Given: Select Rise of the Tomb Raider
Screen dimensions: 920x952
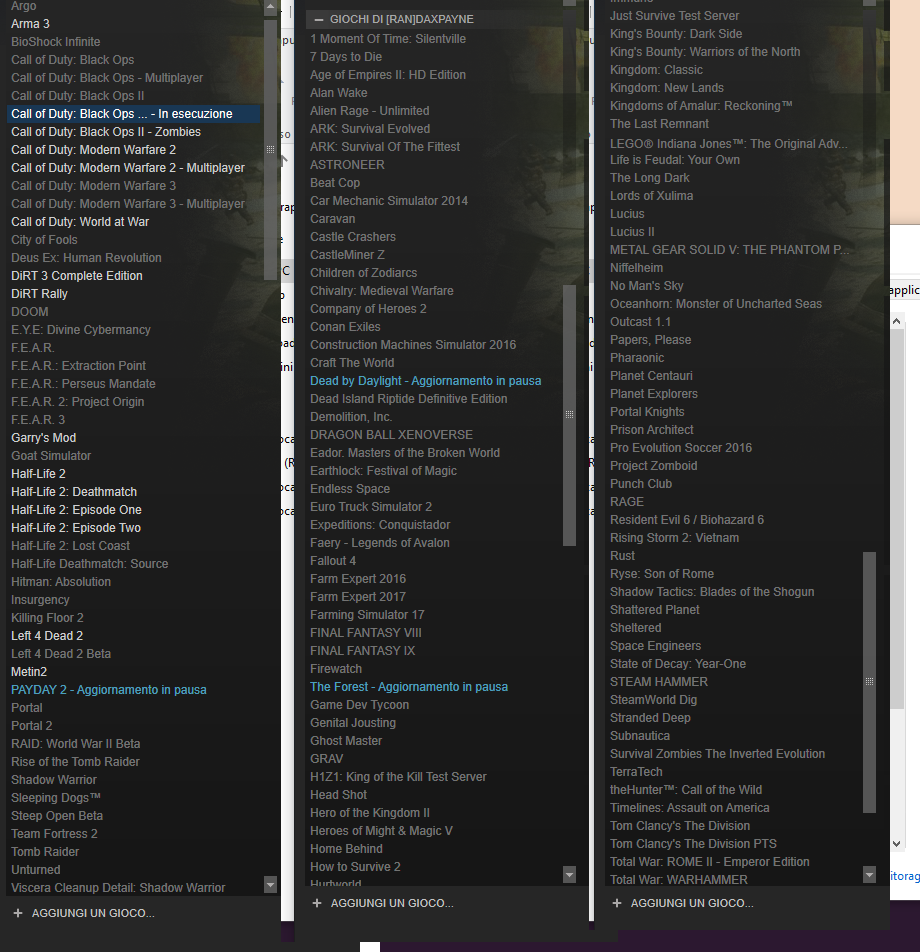Looking at the screenshot, I should 75,761.
